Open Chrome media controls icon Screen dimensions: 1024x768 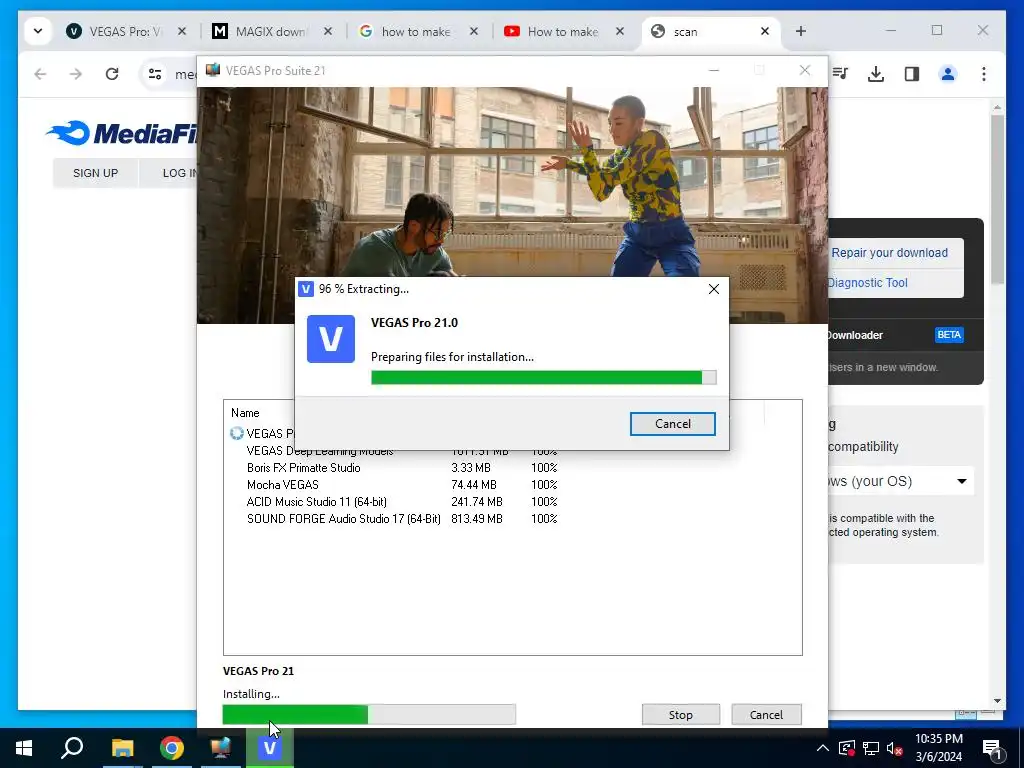(840, 74)
